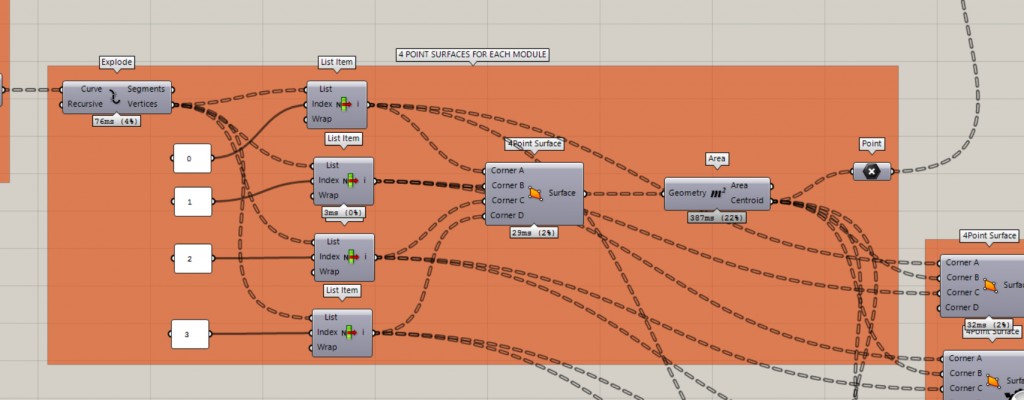1024x400 pixels.
Task: Click the 387ms (22%) profiler label
Action: [x=717, y=217]
